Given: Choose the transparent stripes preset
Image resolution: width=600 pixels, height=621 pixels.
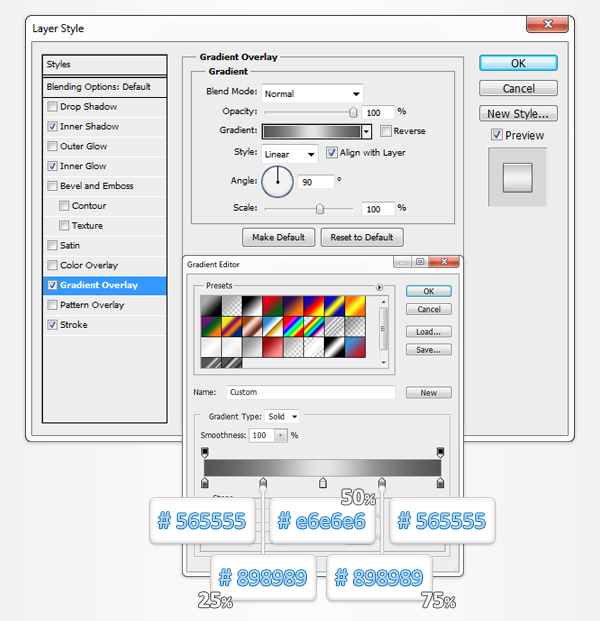Looking at the screenshot, I should 334,326.
